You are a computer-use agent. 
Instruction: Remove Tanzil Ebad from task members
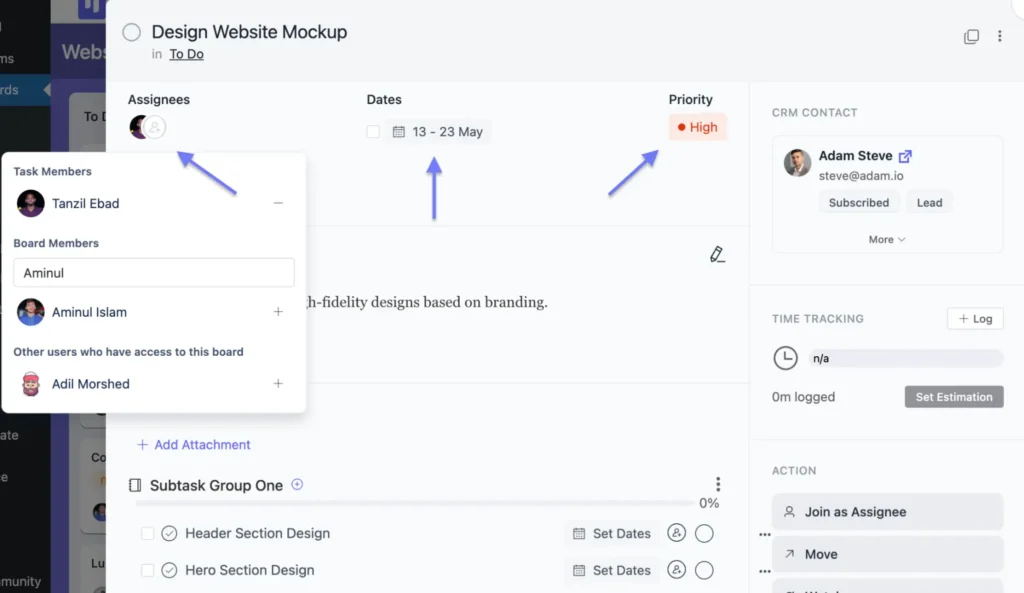278,203
